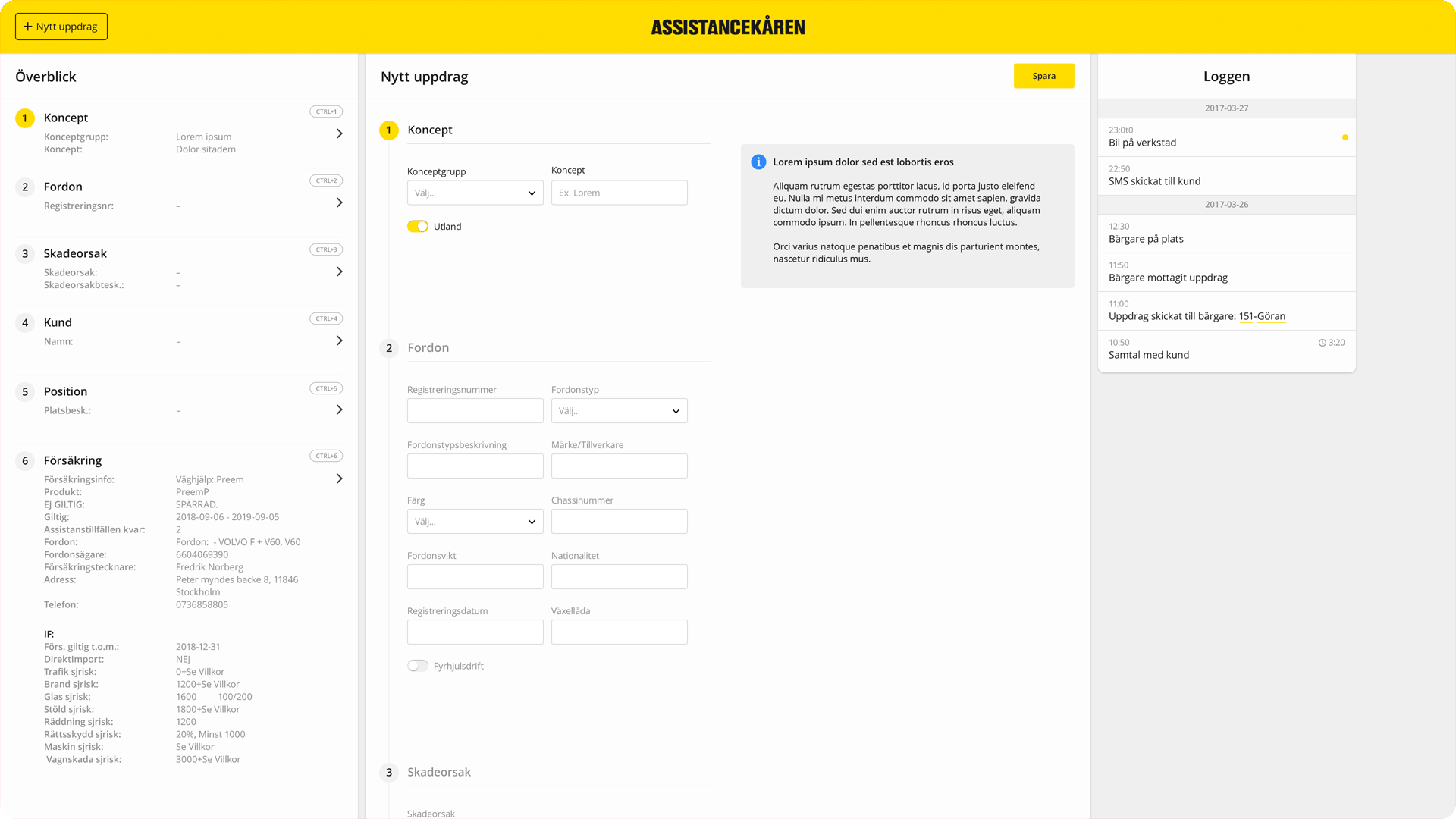This screenshot has height=819, width=1456.
Task: Click step 5 badge beside Position
Action: (x=25, y=391)
